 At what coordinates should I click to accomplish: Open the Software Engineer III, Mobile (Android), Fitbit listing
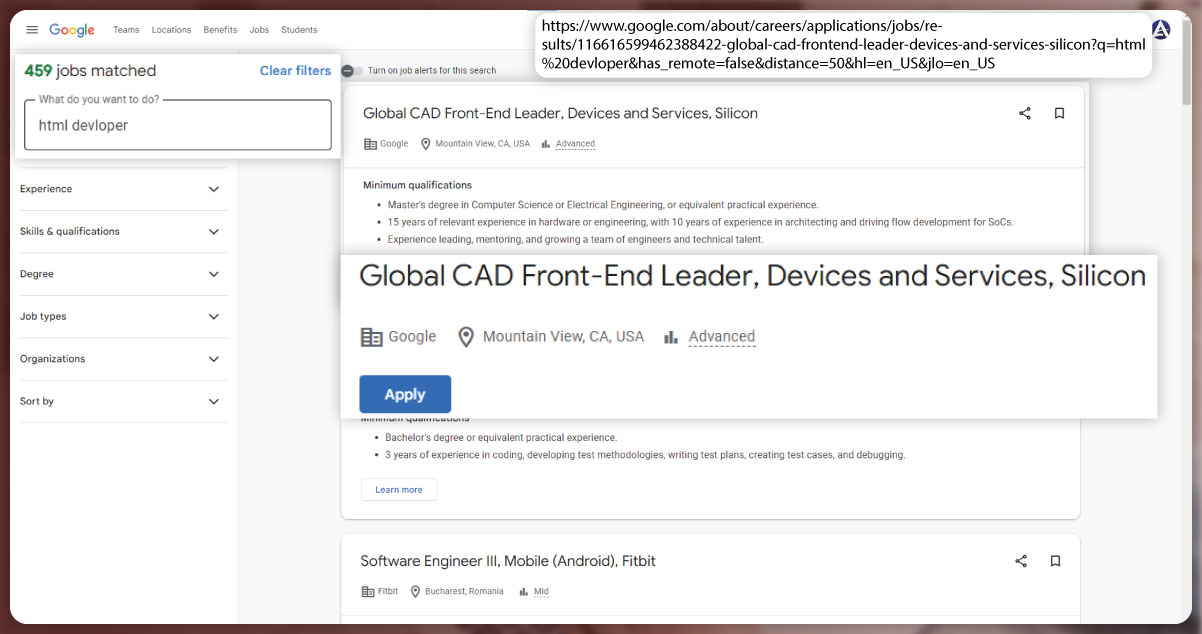click(x=508, y=561)
